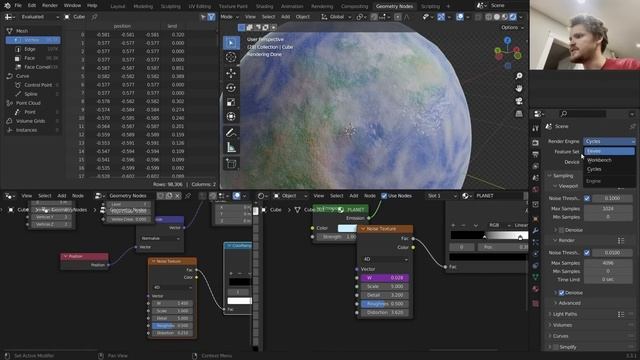This screenshot has width=640, height=360.
Task: Select the Measure tool in viewport
Action: 231,147
